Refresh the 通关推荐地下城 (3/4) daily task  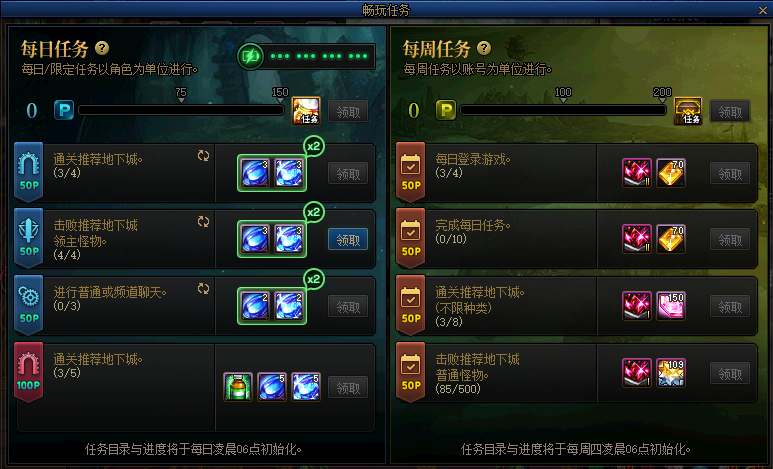203,156
